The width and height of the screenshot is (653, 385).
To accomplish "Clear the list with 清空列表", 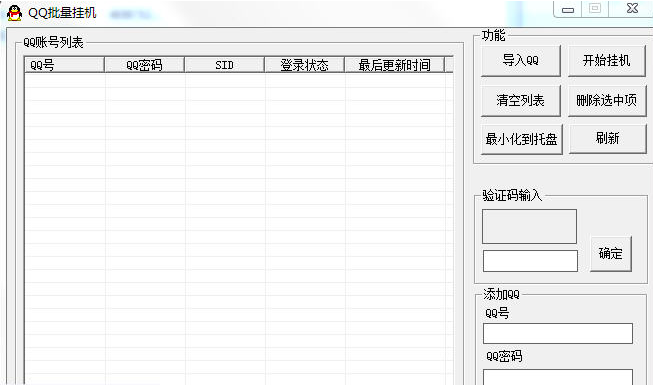I will tap(521, 100).
